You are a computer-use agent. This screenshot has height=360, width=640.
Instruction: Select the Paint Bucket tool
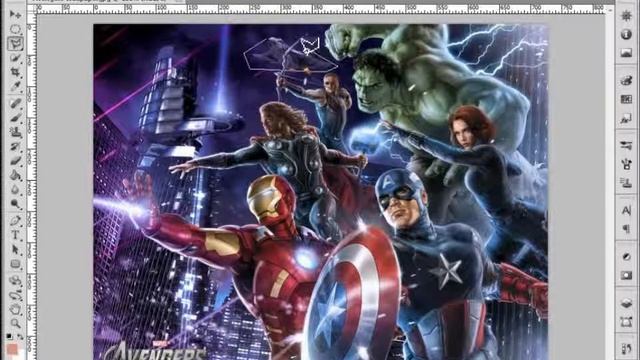click(15, 175)
